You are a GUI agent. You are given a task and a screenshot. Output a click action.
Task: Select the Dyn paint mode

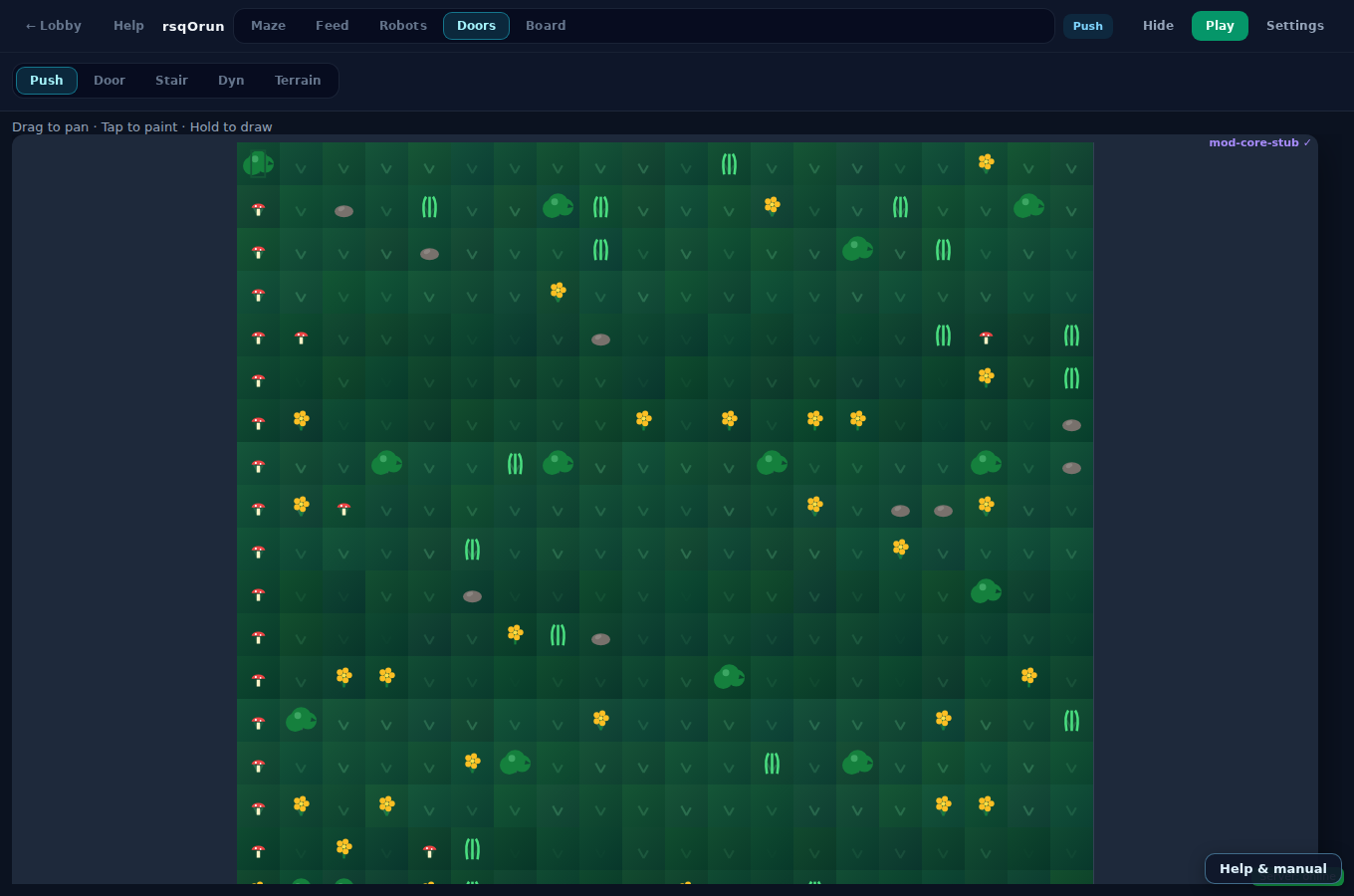point(231,81)
